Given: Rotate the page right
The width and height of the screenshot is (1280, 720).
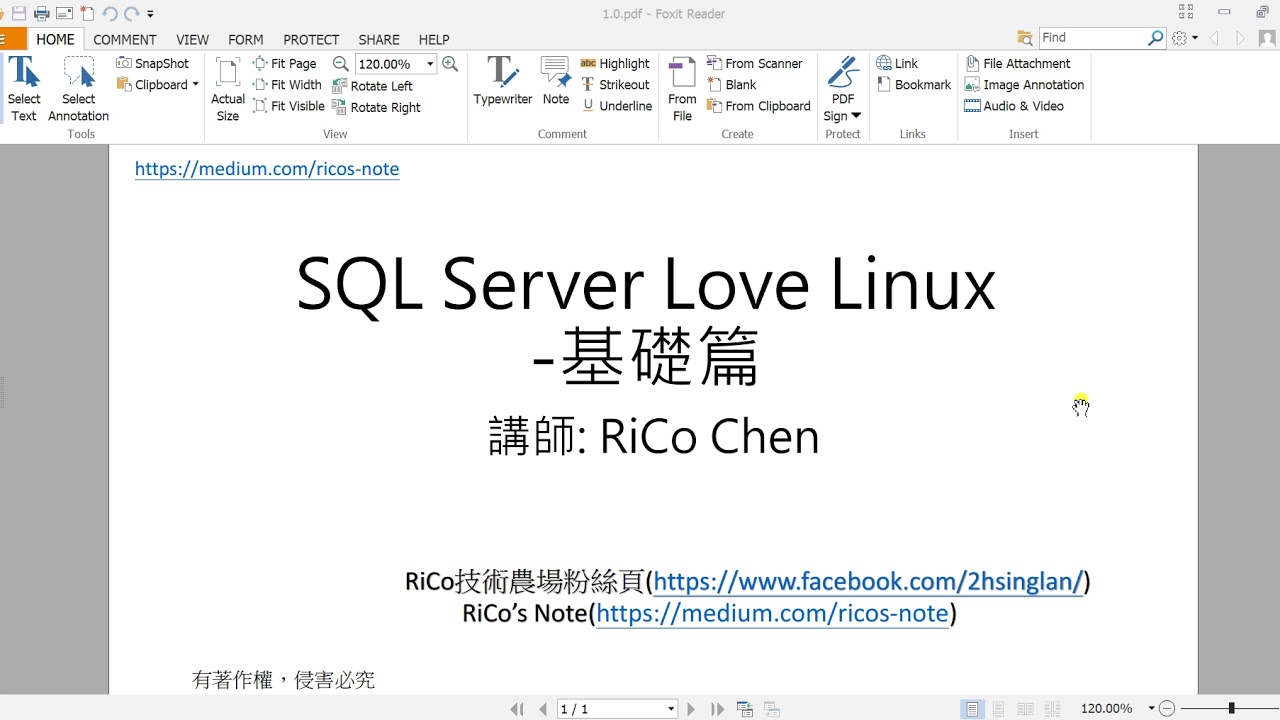Looking at the screenshot, I should click(x=376, y=107).
